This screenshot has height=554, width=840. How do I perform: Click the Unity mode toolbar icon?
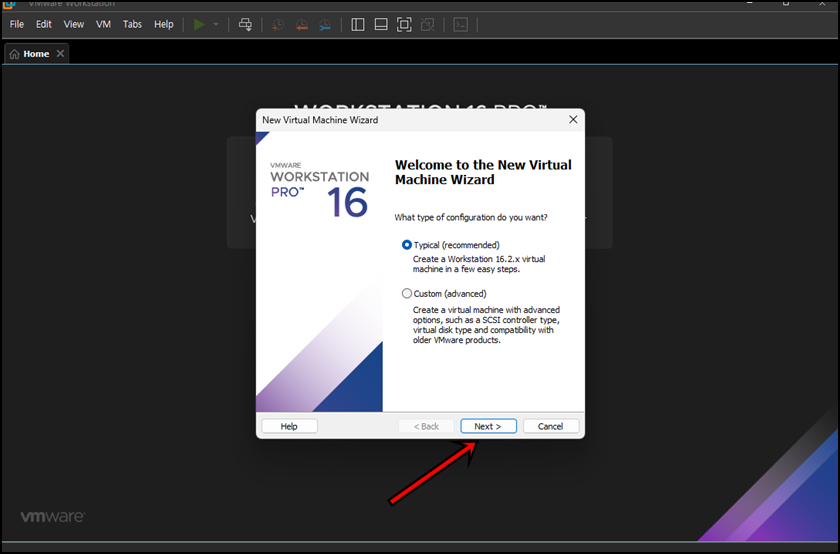[428, 25]
